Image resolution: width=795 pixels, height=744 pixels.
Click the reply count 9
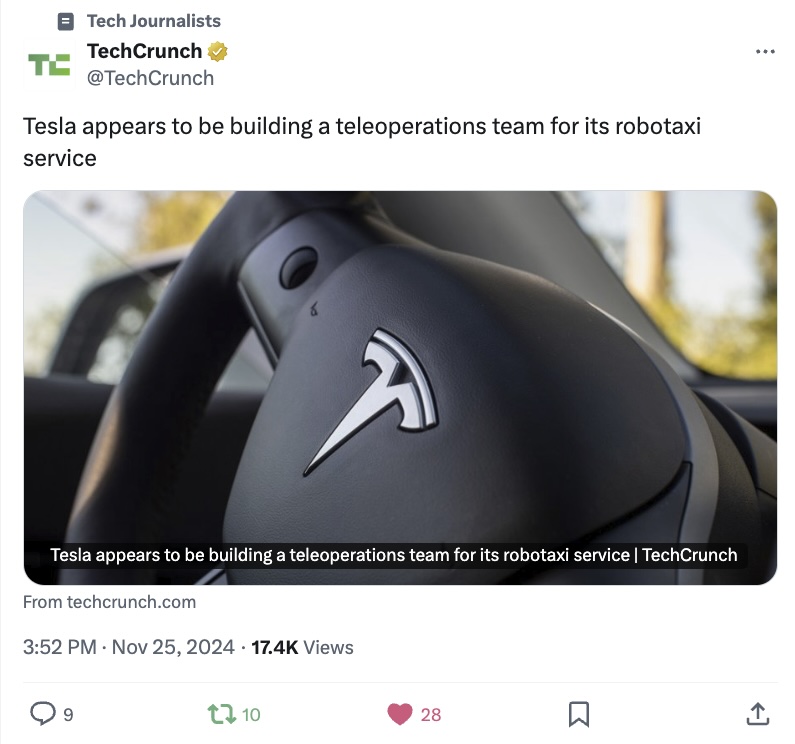click(68, 715)
